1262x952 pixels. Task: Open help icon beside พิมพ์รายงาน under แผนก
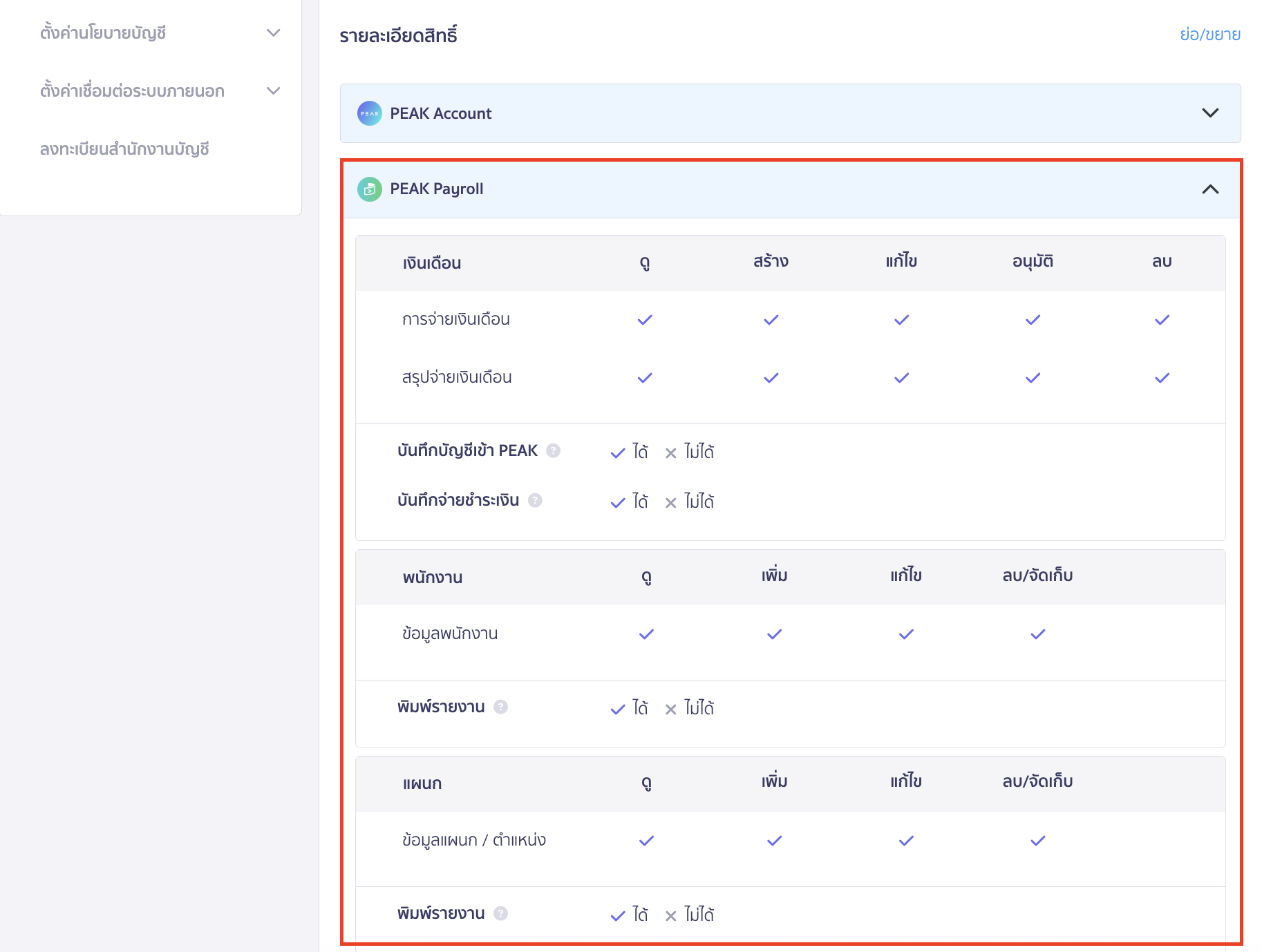point(501,913)
